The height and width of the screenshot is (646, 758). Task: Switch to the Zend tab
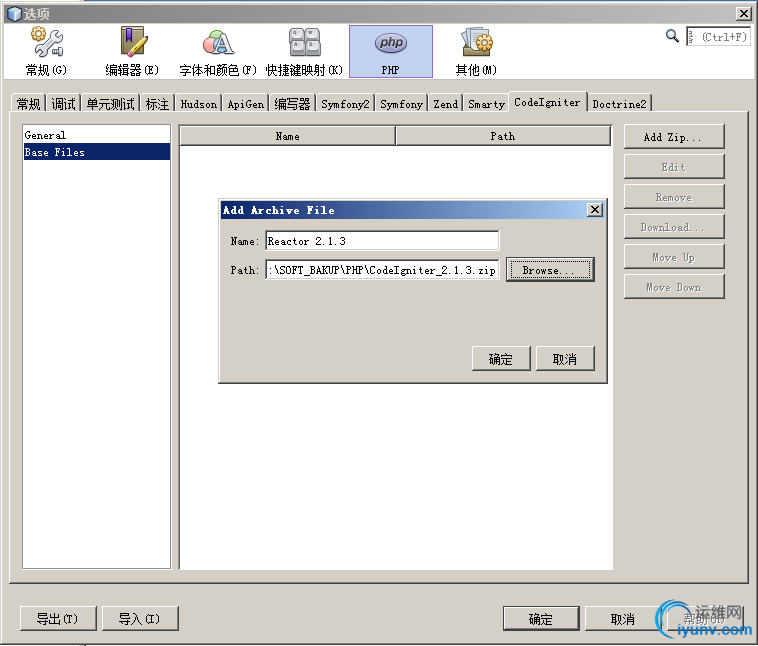pyautogui.click(x=445, y=103)
